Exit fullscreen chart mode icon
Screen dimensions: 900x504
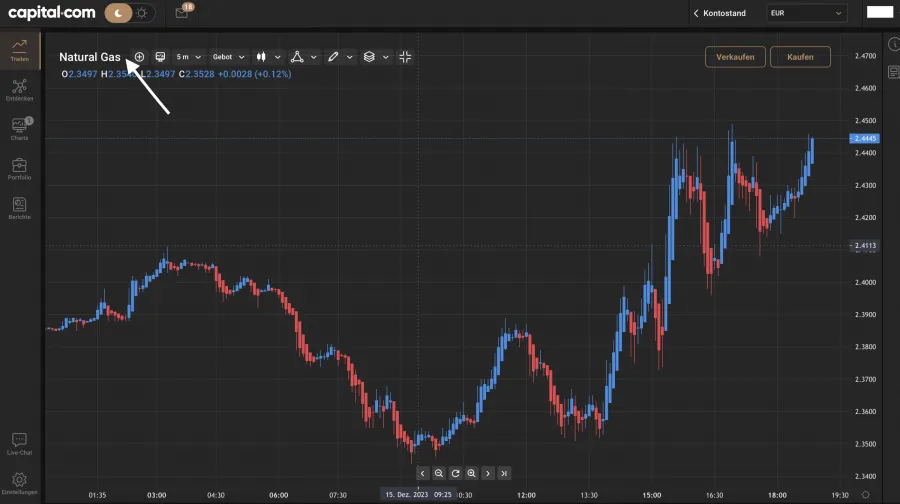405,57
